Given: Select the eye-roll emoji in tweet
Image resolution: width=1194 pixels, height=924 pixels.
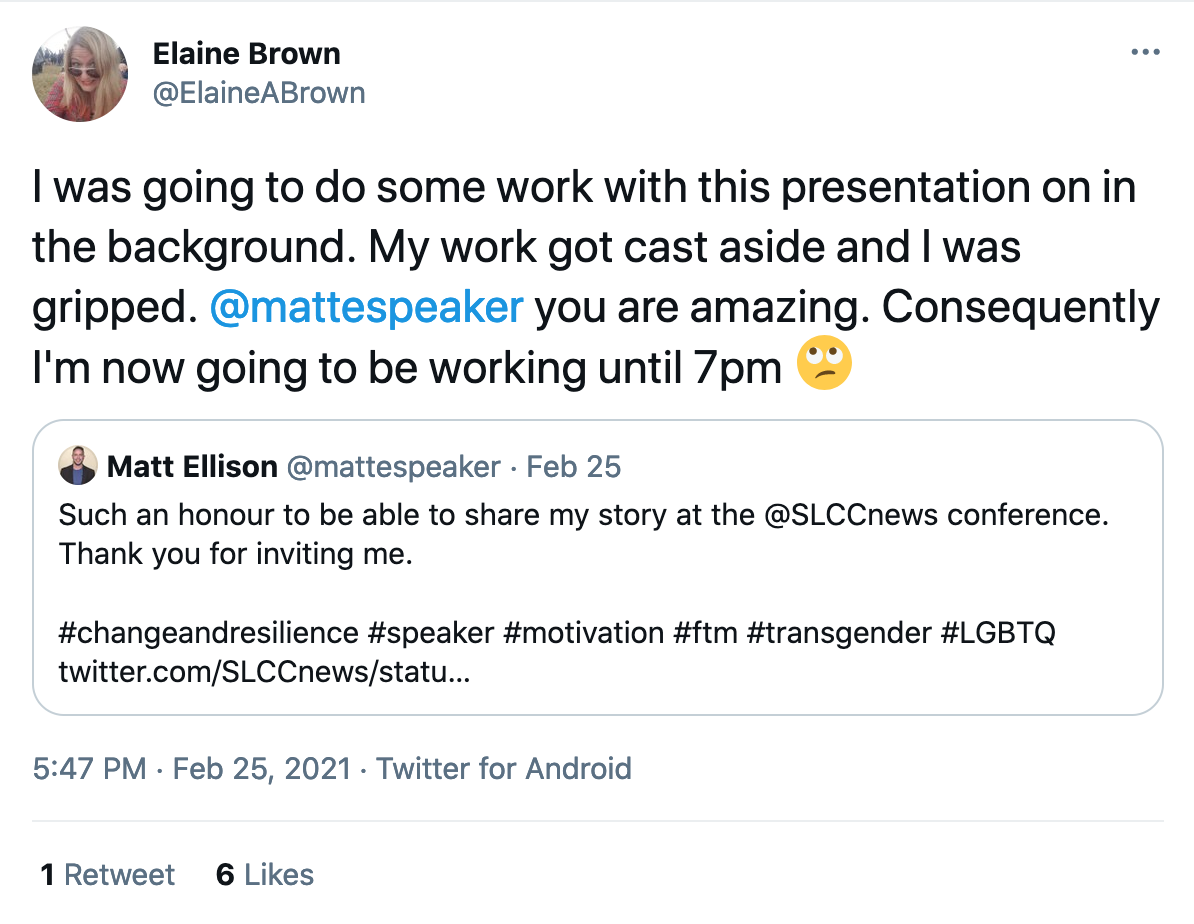Looking at the screenshot, I should [824, 363].
